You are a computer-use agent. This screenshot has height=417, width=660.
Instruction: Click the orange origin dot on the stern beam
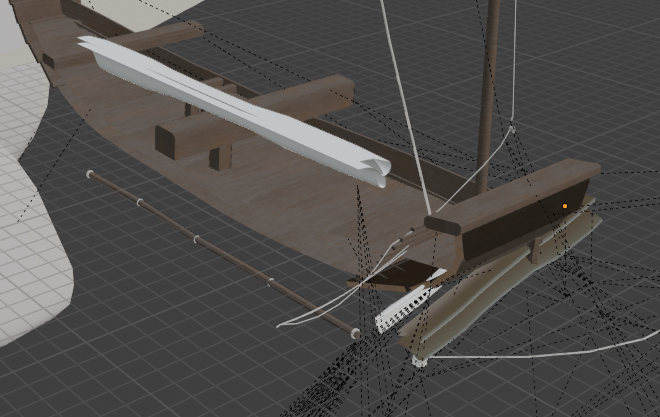point(564,206)
